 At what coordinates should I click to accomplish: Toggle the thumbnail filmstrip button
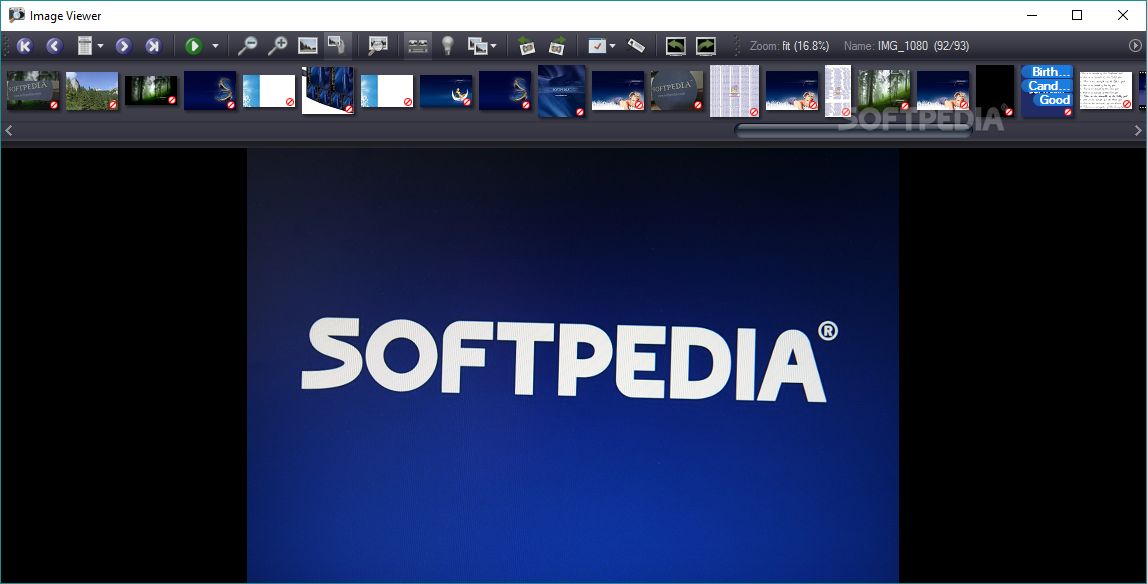click(418, 46)
